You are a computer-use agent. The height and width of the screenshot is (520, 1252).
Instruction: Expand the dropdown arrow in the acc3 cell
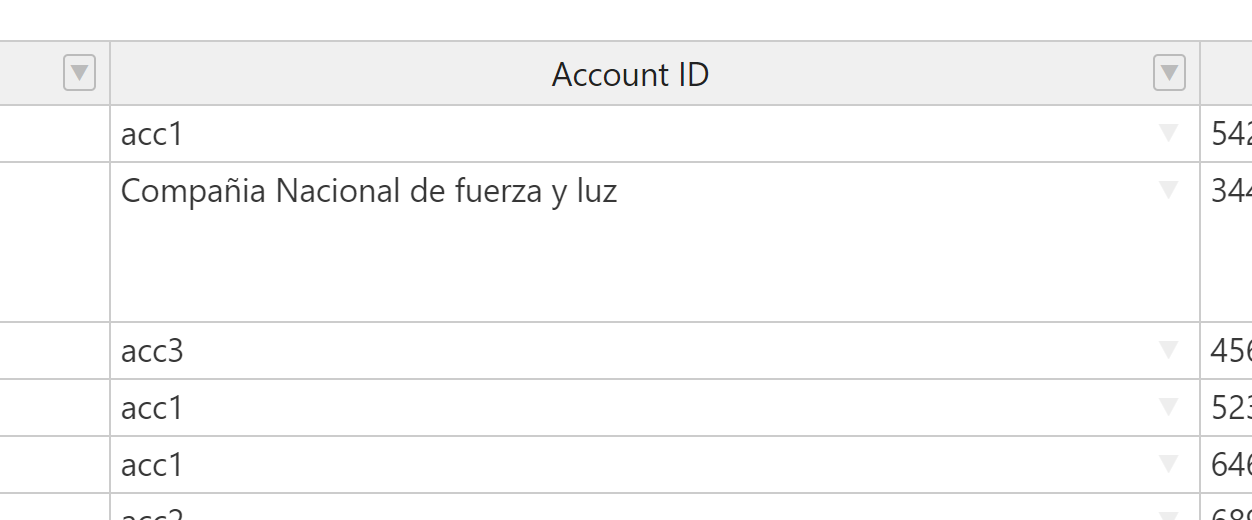tap(1168, 350)
